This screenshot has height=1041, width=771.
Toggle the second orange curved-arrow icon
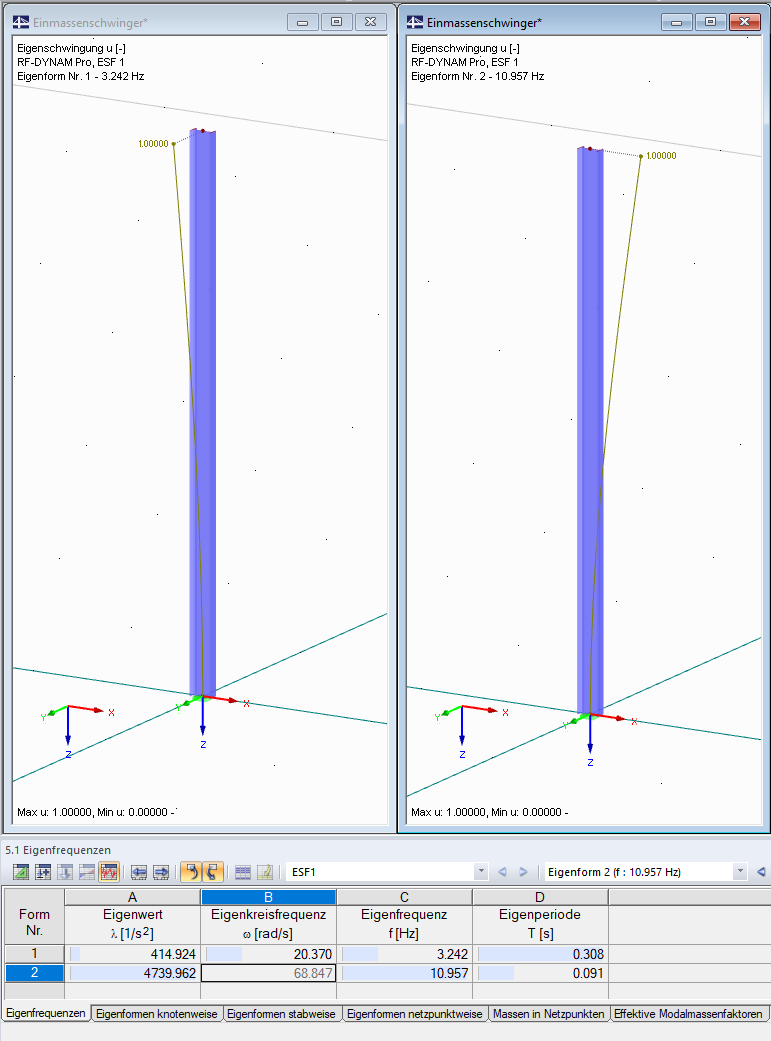coord(213,872)
